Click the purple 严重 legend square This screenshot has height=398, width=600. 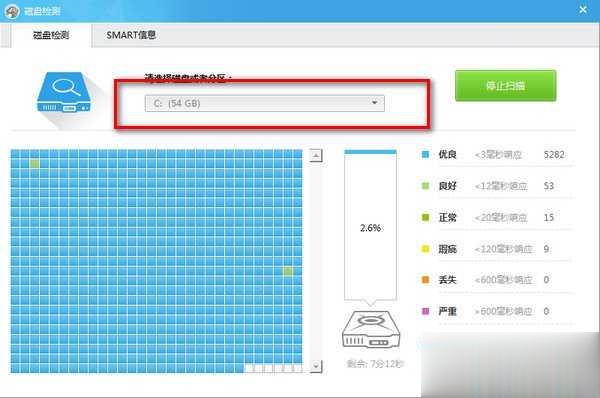(425, 311)
